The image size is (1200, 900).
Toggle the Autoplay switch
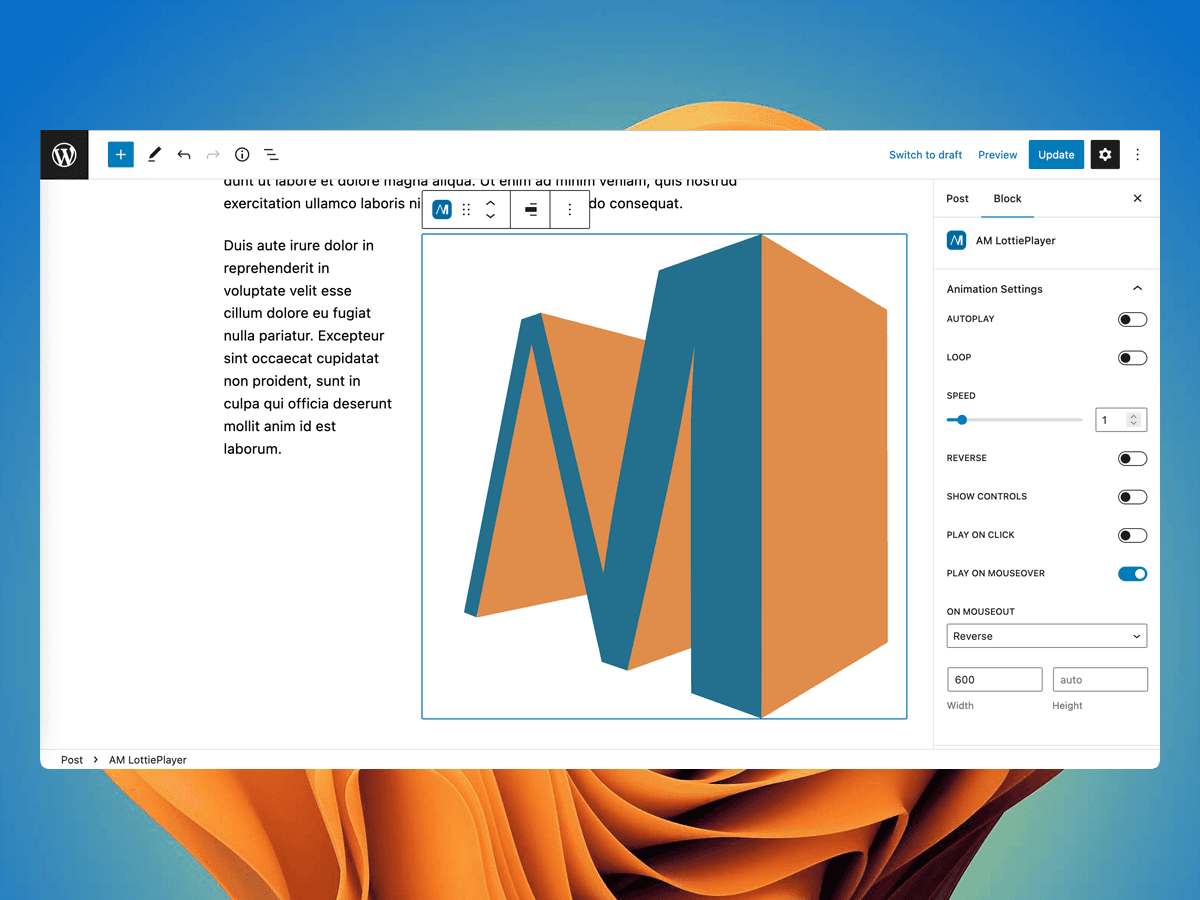point(1132,319)
